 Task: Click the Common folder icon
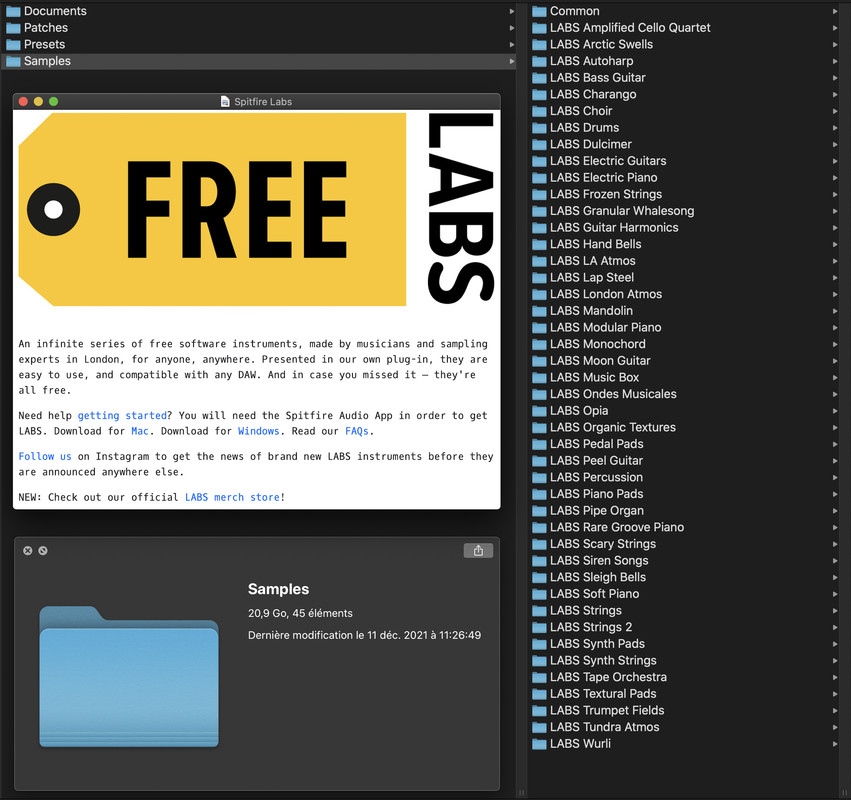539,11
